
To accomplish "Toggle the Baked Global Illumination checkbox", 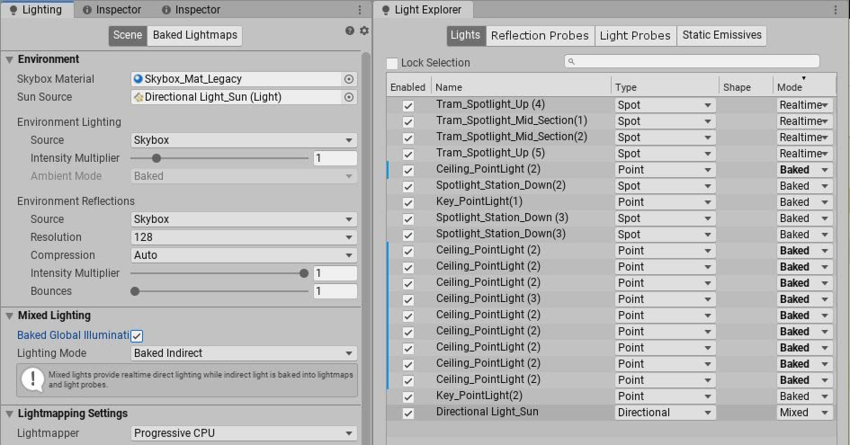I will (137, 336).
